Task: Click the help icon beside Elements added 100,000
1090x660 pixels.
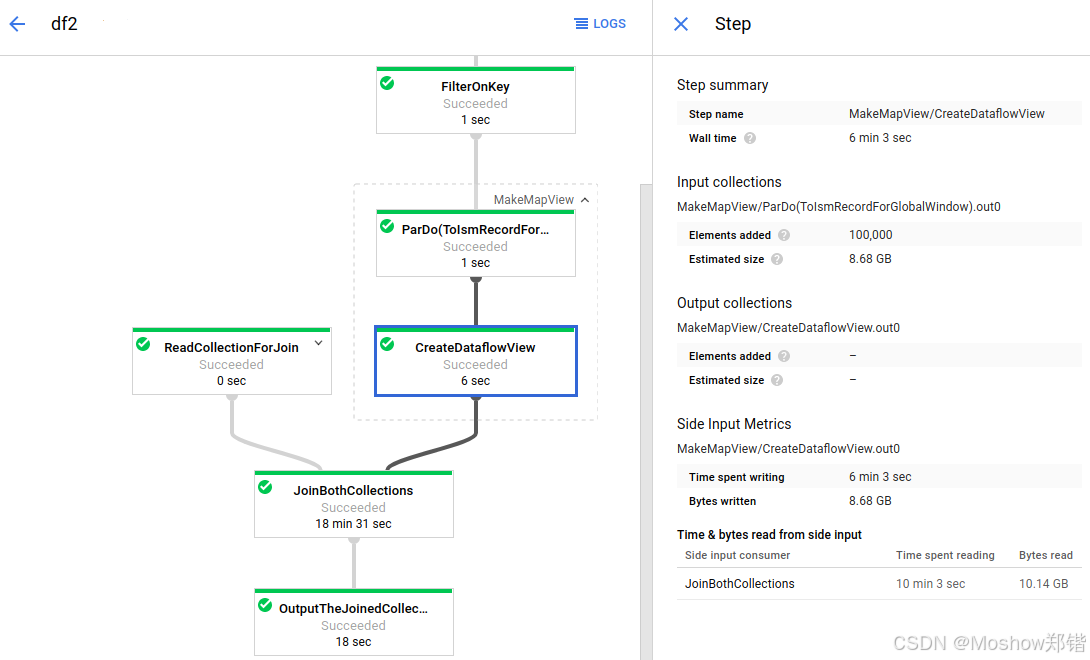Action: pos(784,234)
